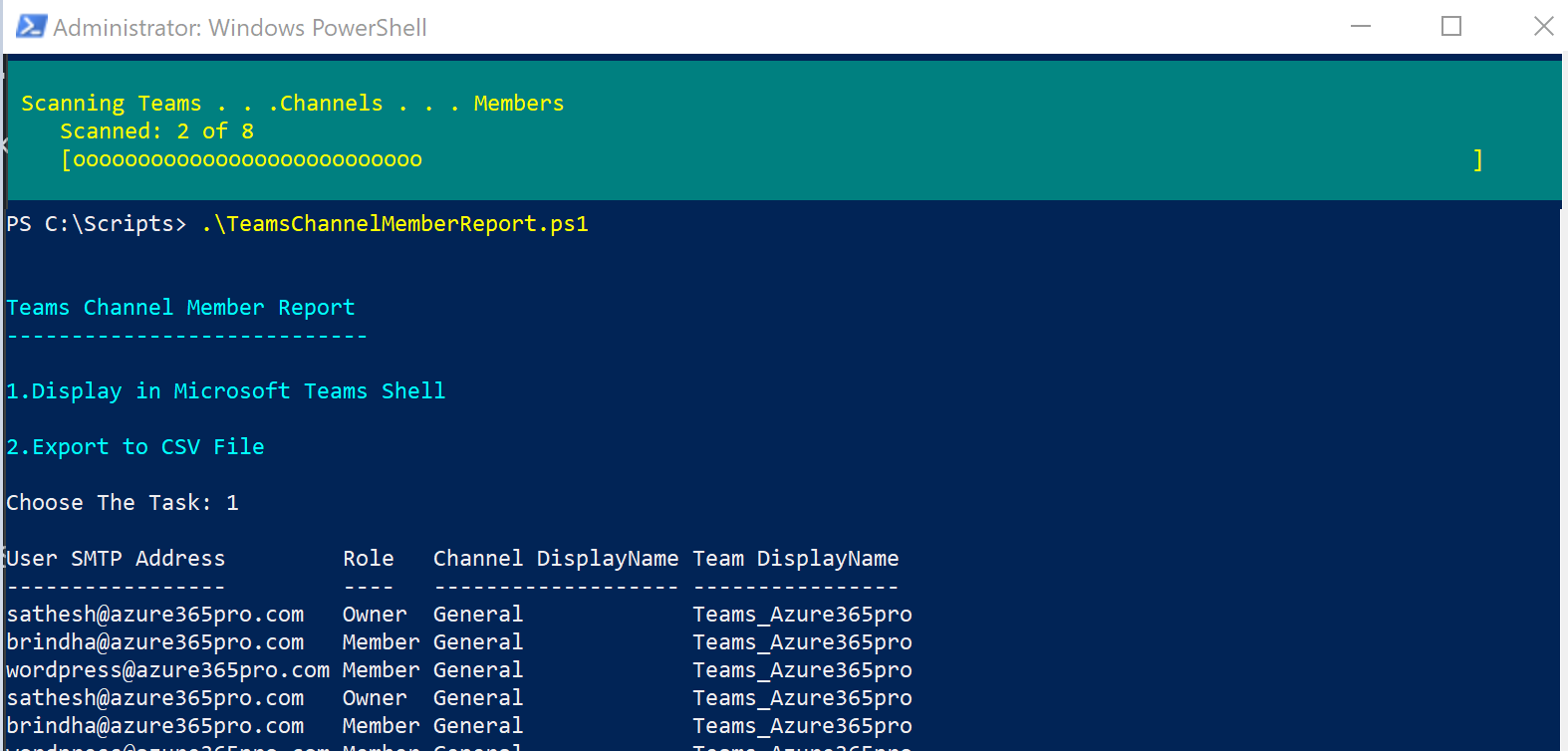1568x751 pixels.
Task: Click 'Owner' role in first sathesh row
Action: (x=375, y=615)
